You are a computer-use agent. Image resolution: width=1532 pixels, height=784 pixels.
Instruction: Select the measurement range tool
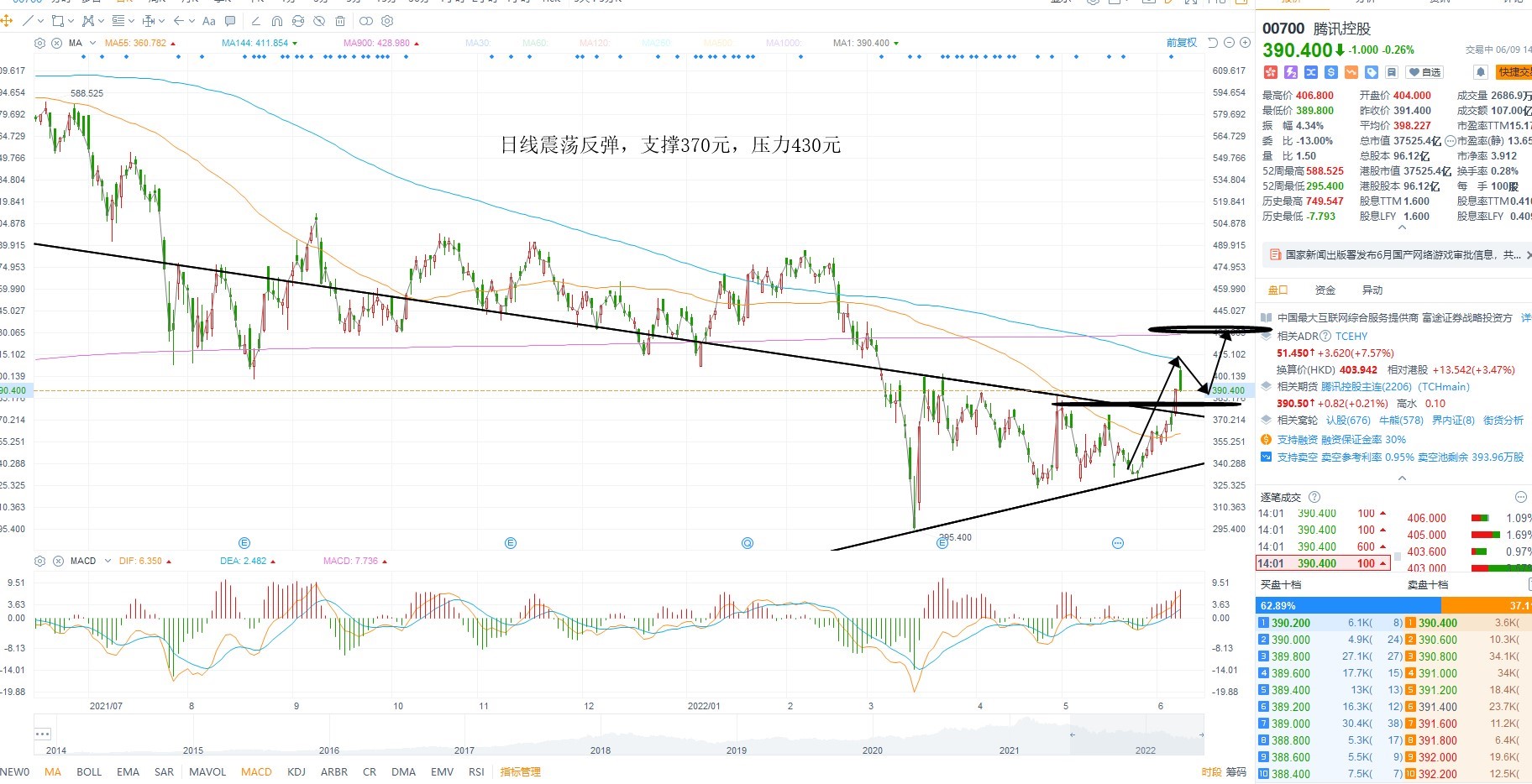[148, 20]
